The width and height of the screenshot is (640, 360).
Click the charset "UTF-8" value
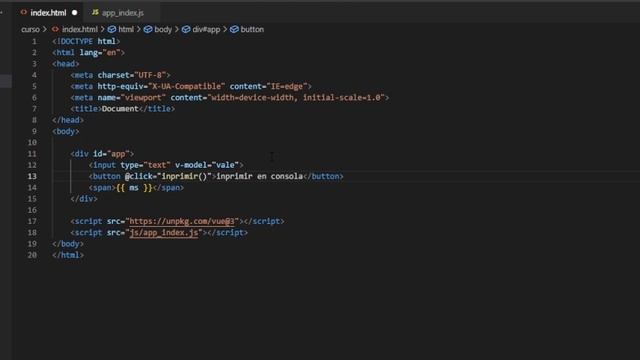(x=149, y=75)
